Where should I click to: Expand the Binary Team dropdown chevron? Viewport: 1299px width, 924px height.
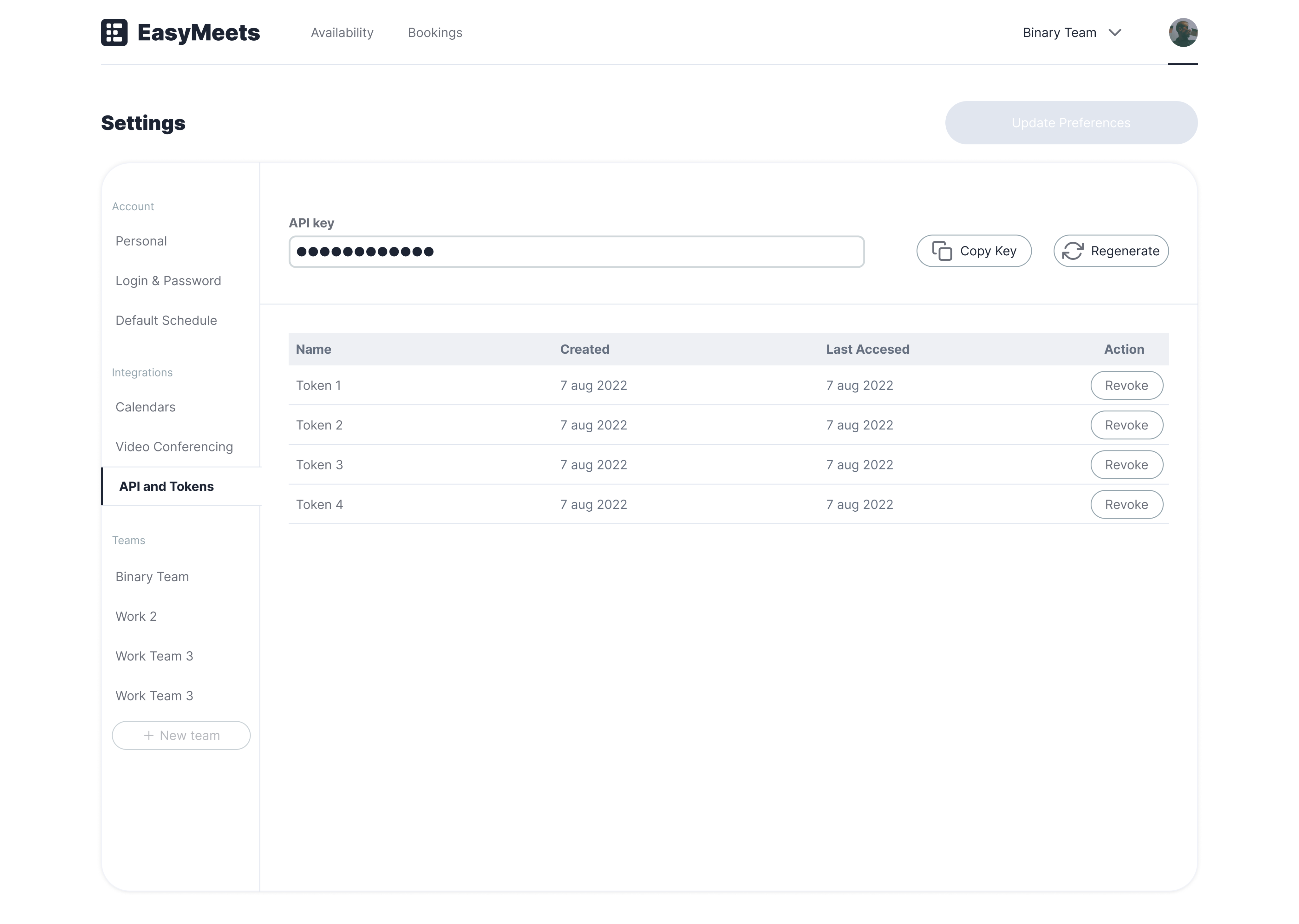[1115, 32]
